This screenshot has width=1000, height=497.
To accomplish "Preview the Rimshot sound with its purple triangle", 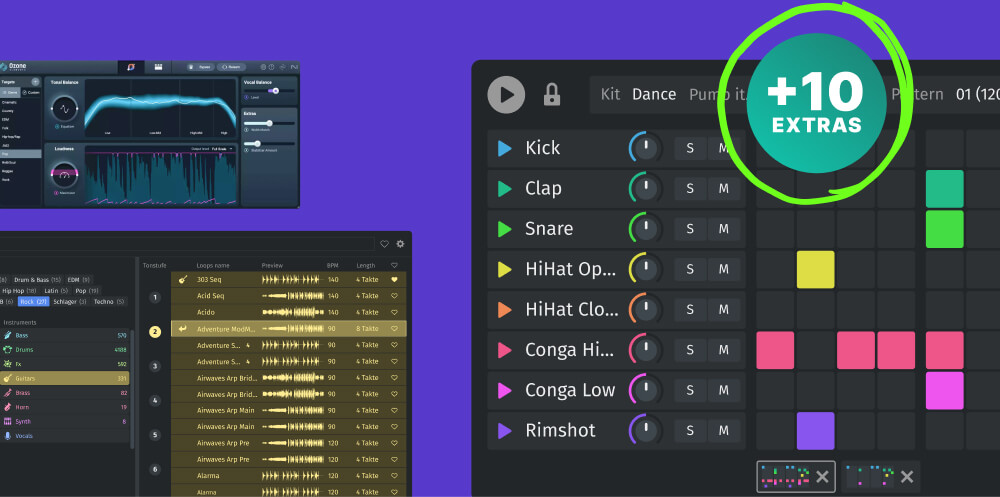I will 504,431.
